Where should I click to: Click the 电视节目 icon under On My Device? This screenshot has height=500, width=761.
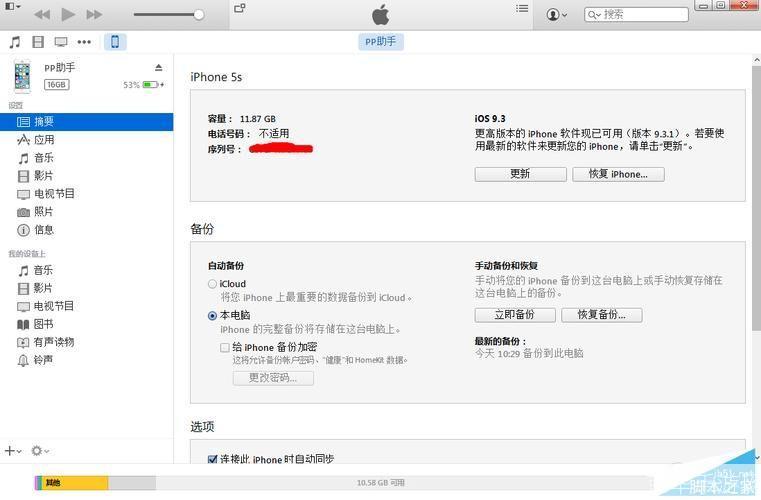point(23,306)
